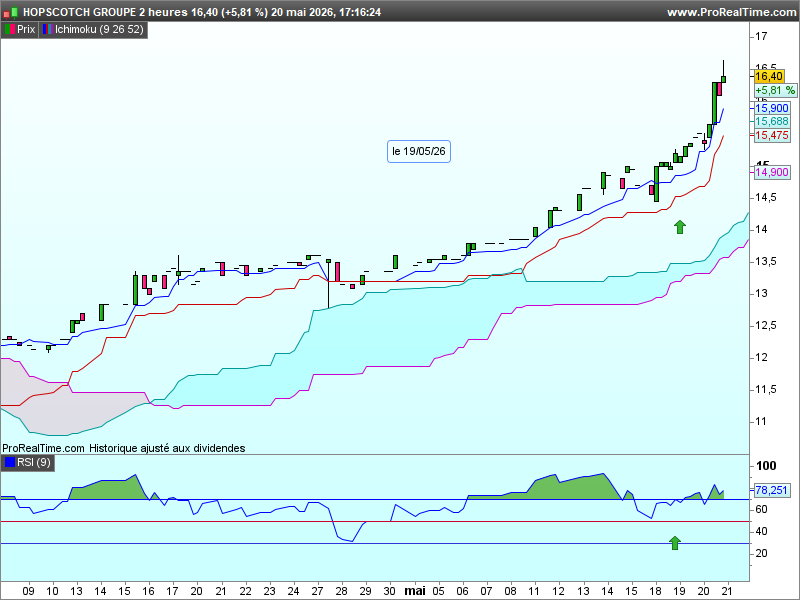The image size is (800, 600).
Task: Click the 09 date on time axis
Action: click(x=29, y=591)
